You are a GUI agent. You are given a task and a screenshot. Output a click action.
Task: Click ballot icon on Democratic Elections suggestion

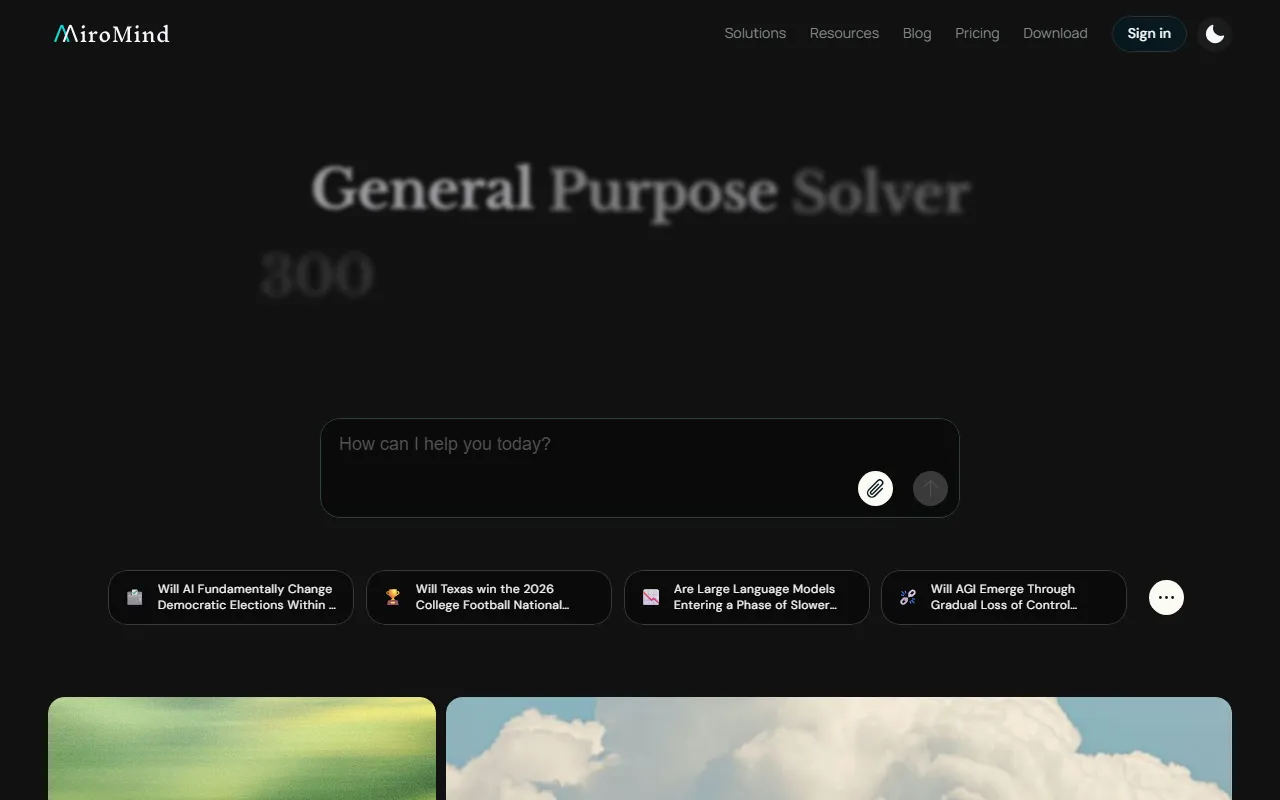(x=135, y=597)
